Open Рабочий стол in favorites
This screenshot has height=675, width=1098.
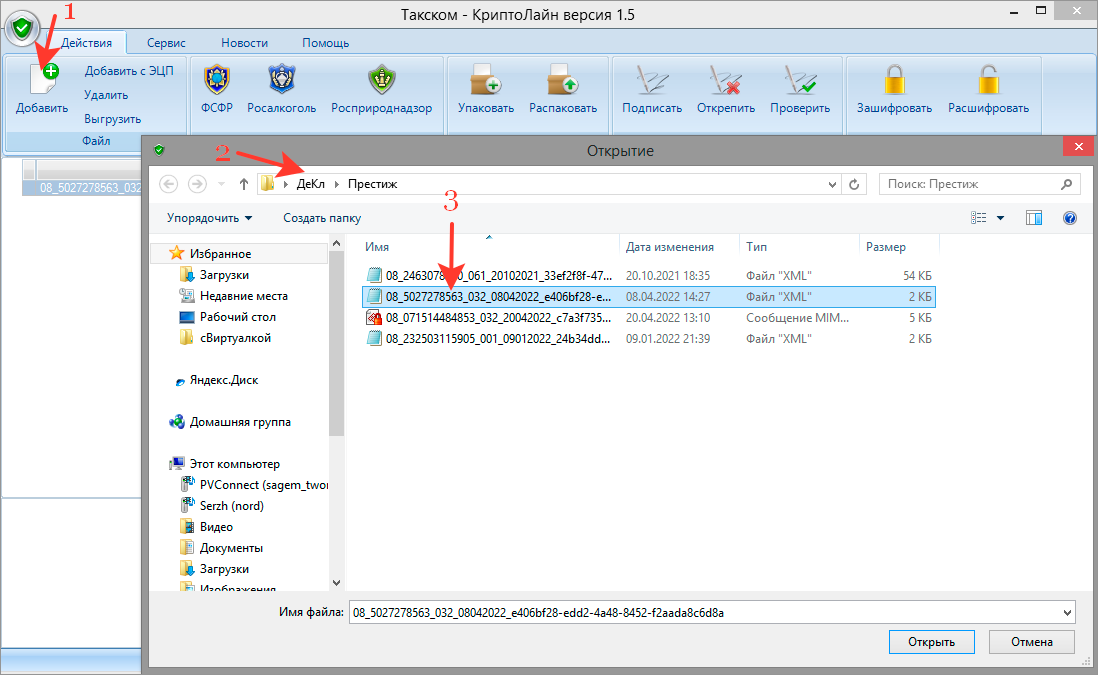[x=228, y=317]
